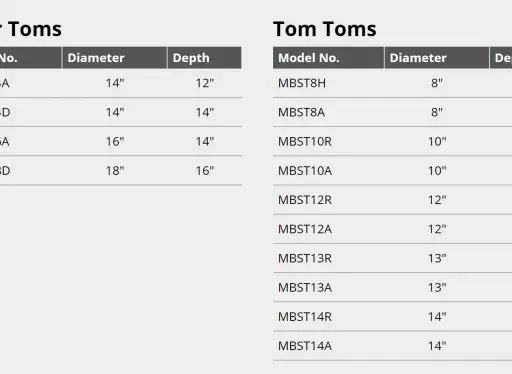Click the Tom Toms heading
This screenshot has width=512, height=374.
pyautogui.click(x=325, y=29)
